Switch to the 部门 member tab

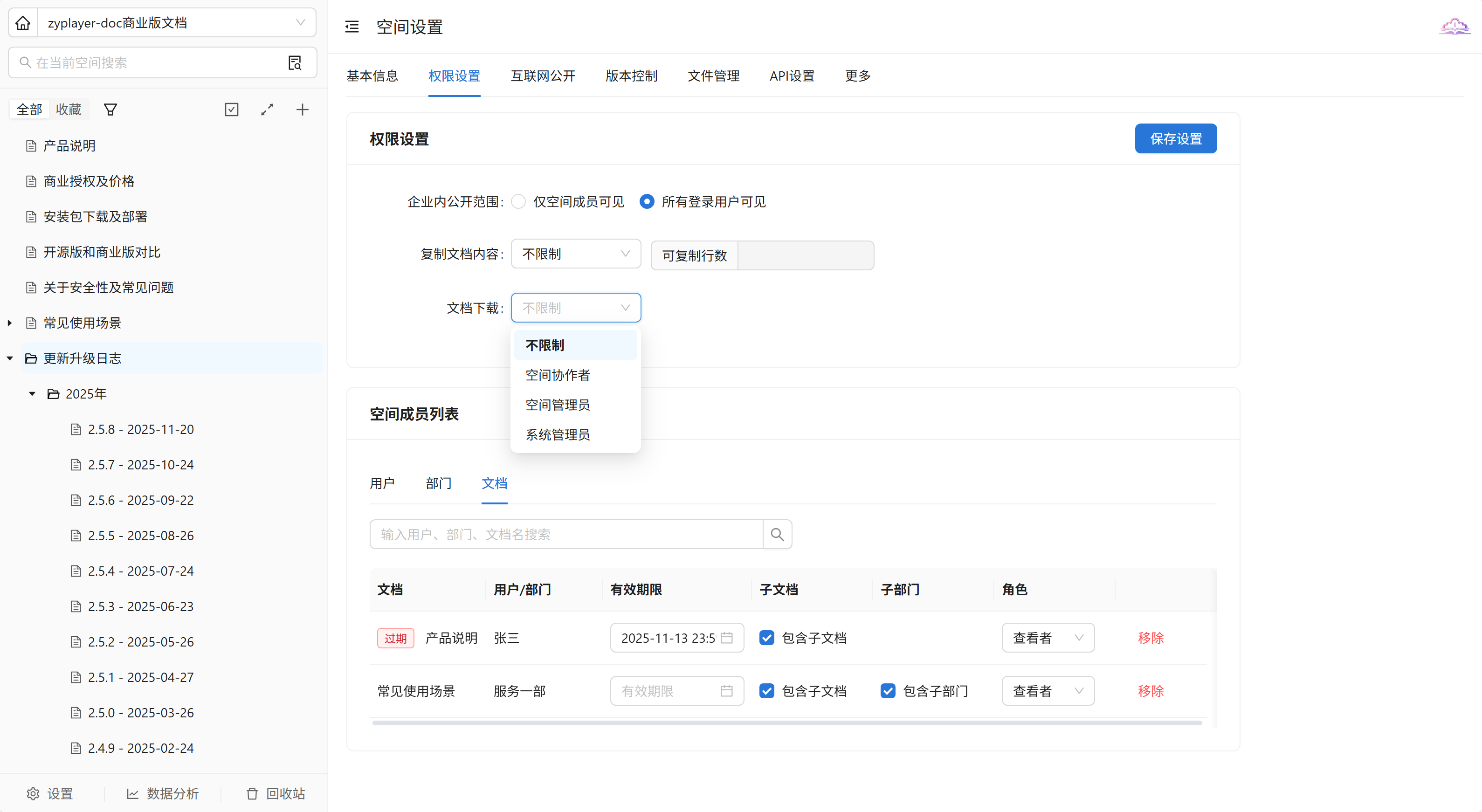coord(438,483)
